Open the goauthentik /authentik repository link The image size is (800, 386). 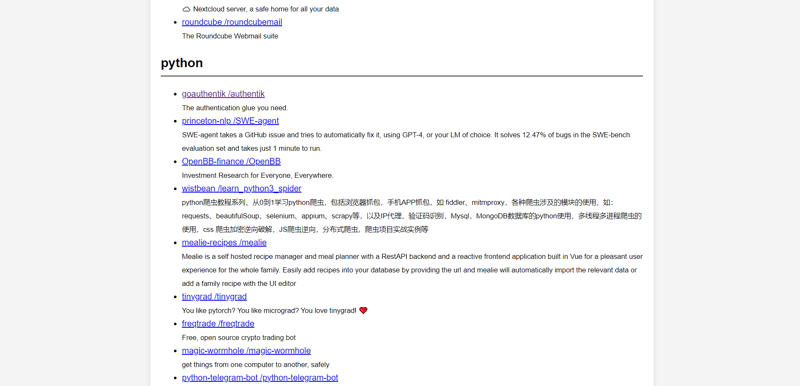[223, 94]
